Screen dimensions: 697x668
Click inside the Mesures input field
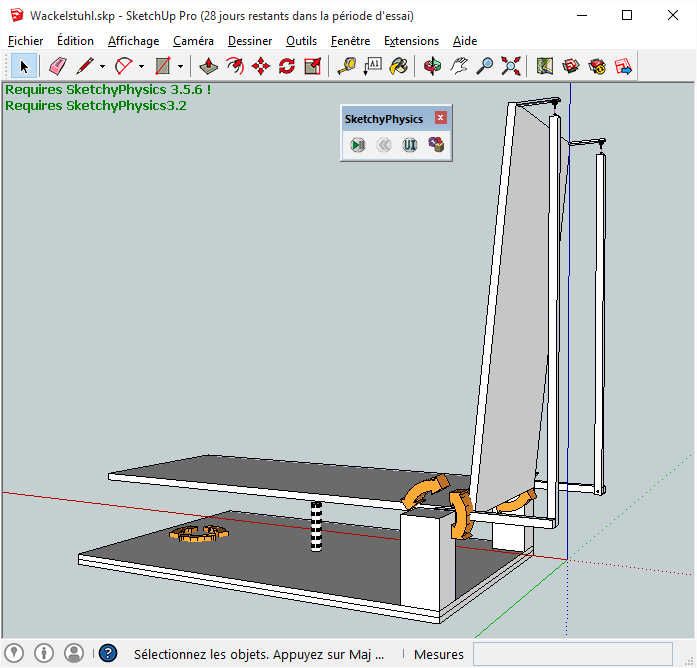coord(573,654)
